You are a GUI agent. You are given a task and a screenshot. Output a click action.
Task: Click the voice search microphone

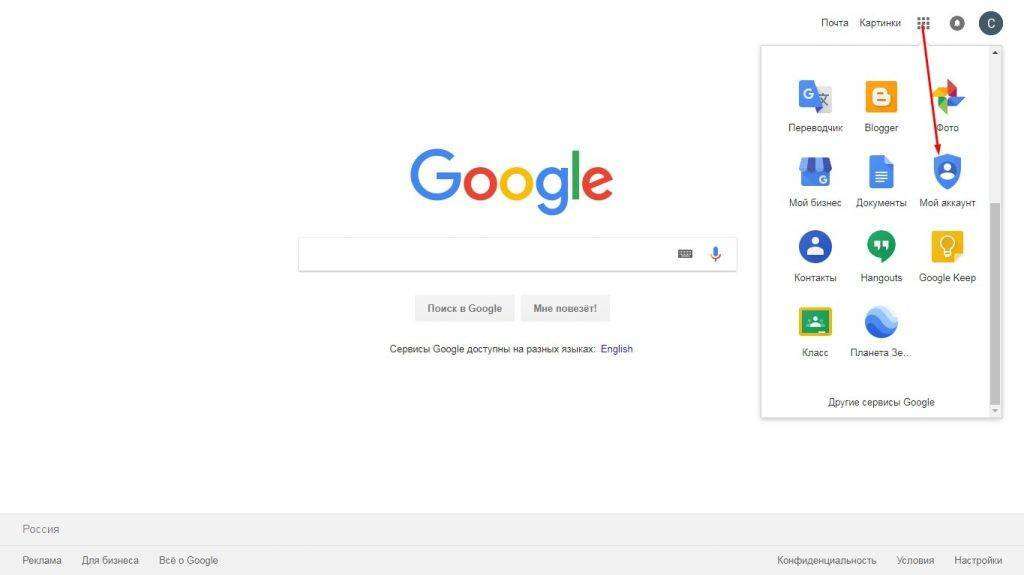[x=716, y=254]
